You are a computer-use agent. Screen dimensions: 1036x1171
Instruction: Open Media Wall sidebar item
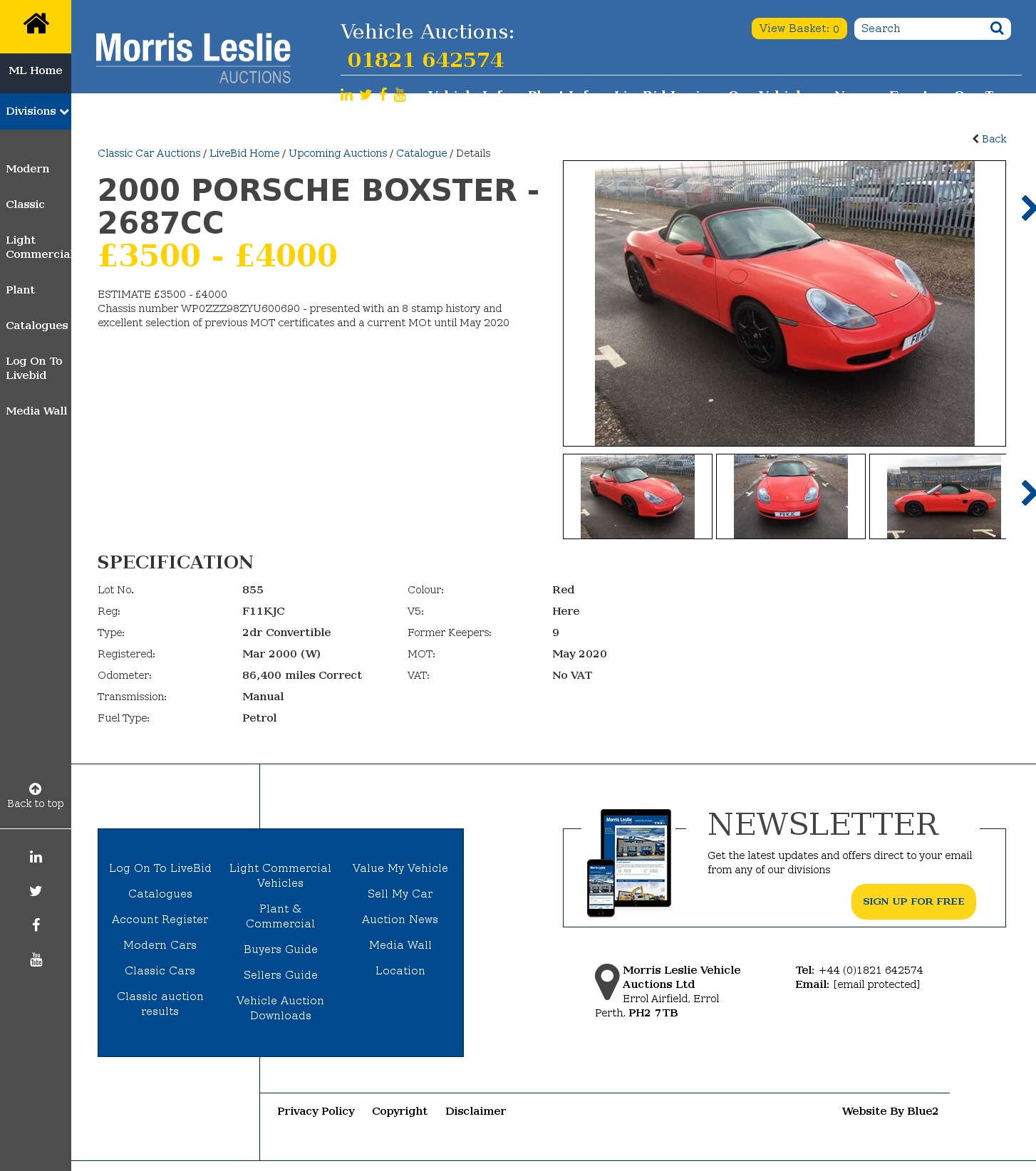pos(36,411)
